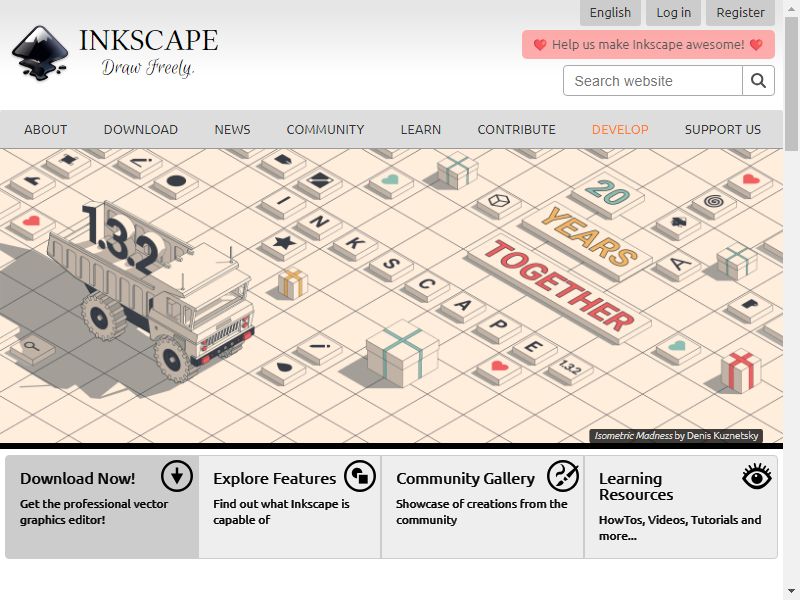Open the COMMUNITY menu

(x=326, y=130)
